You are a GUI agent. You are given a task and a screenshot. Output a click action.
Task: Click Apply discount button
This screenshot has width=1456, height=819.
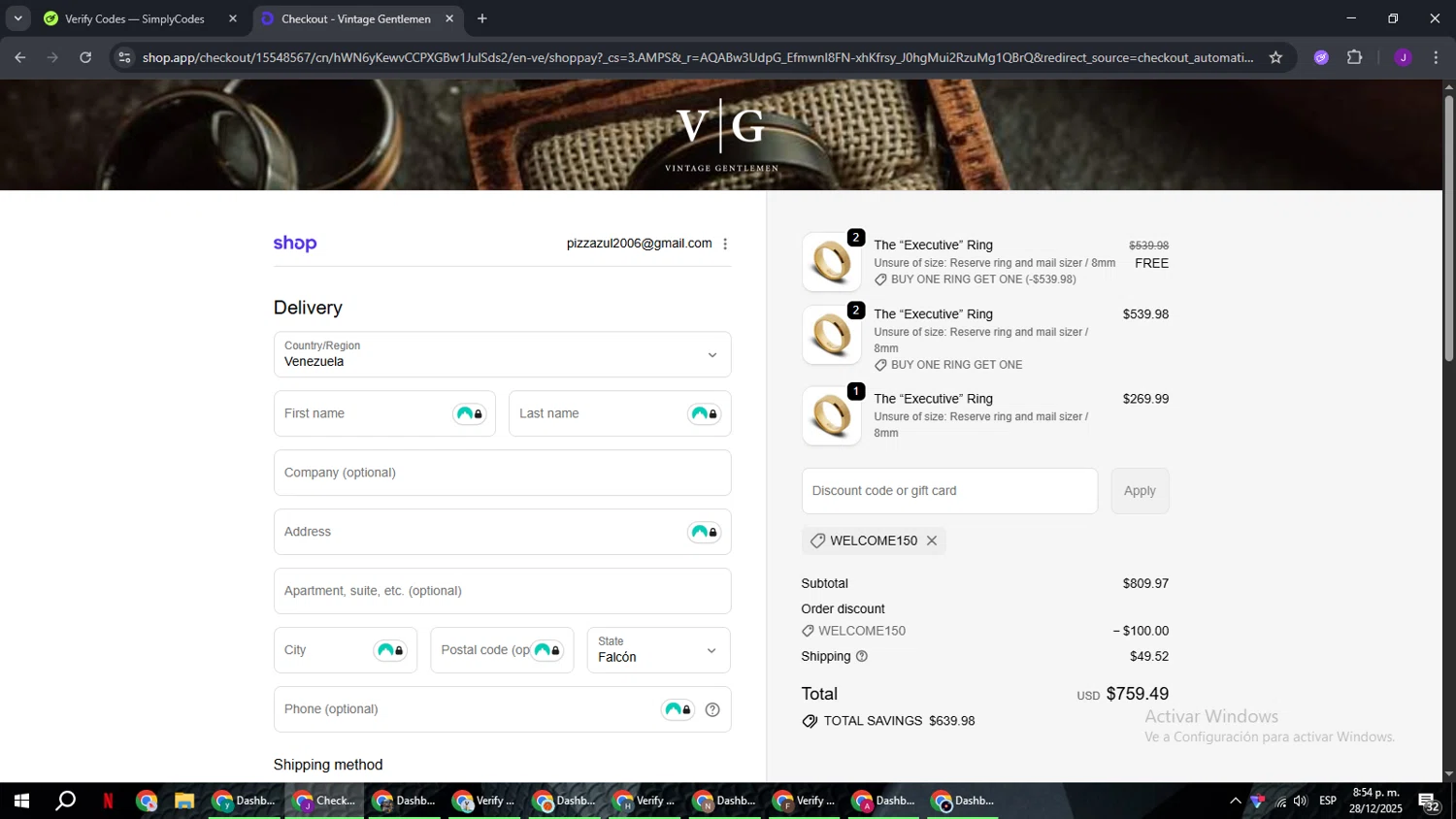1140,491
